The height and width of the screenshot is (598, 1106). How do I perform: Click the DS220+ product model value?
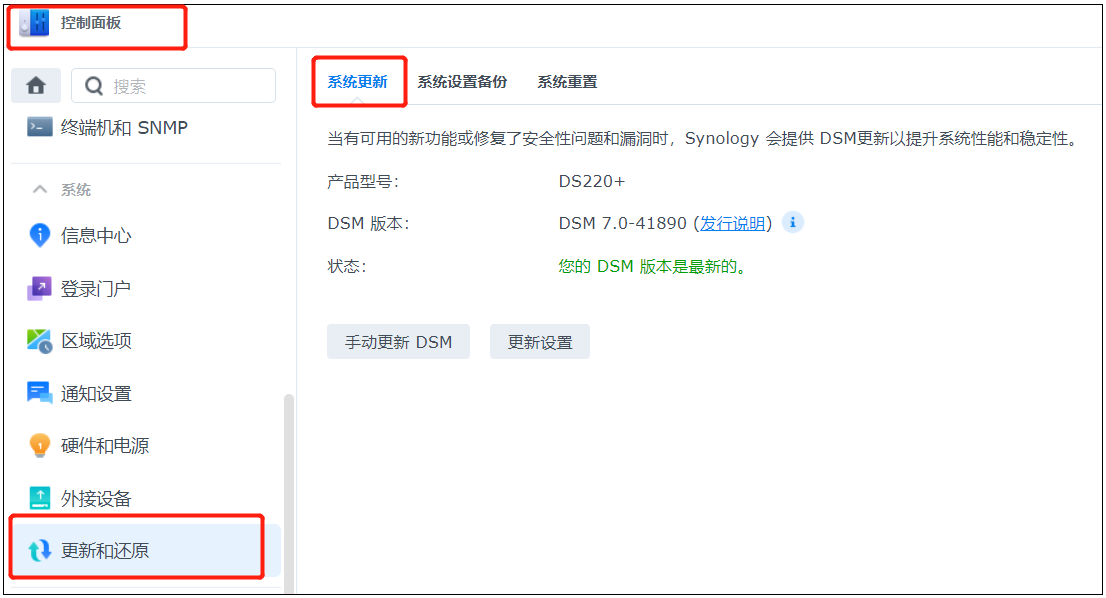592,181
